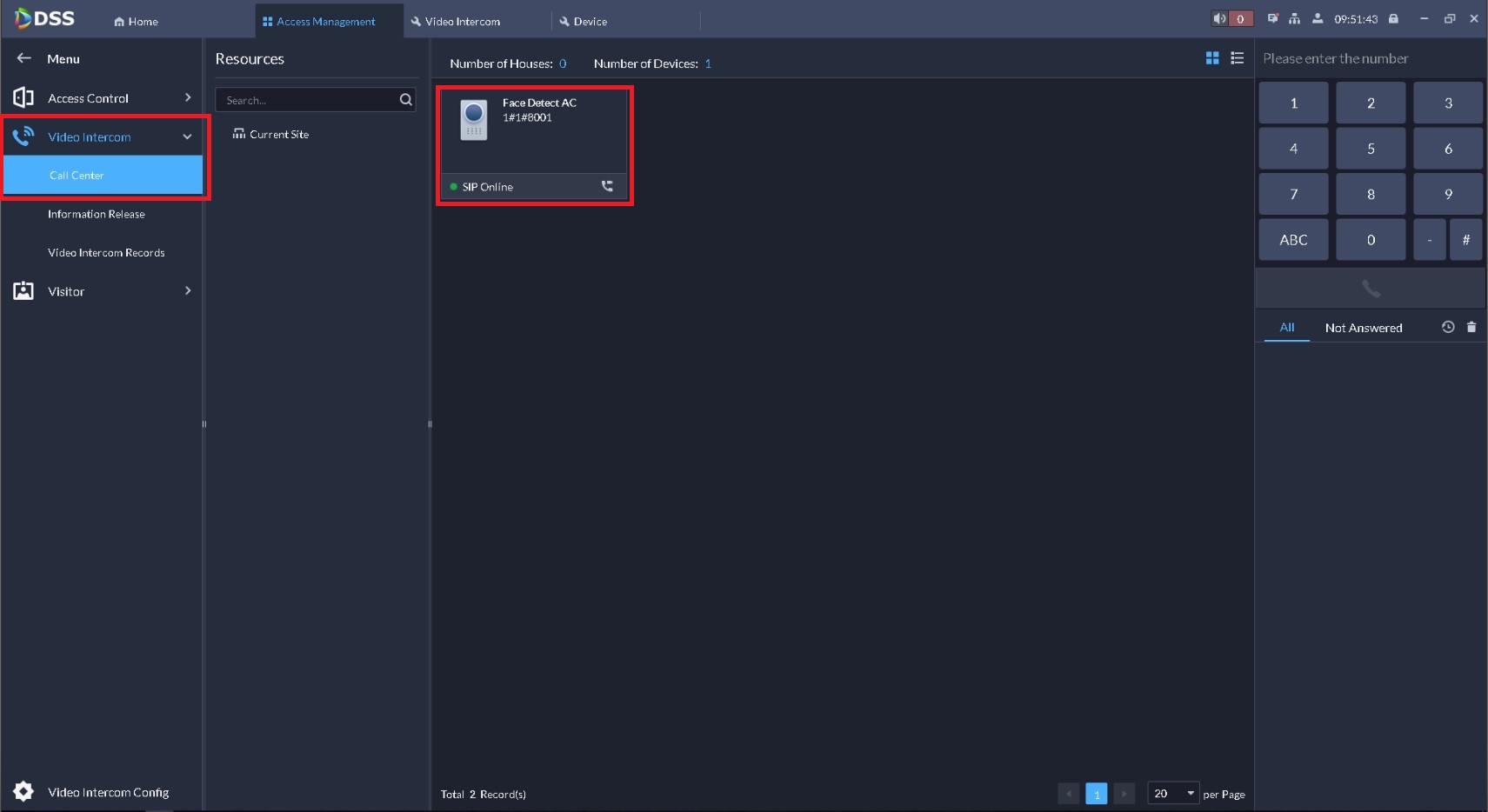
Task: Switch to grid view layout
Action: pos(1212,58)
